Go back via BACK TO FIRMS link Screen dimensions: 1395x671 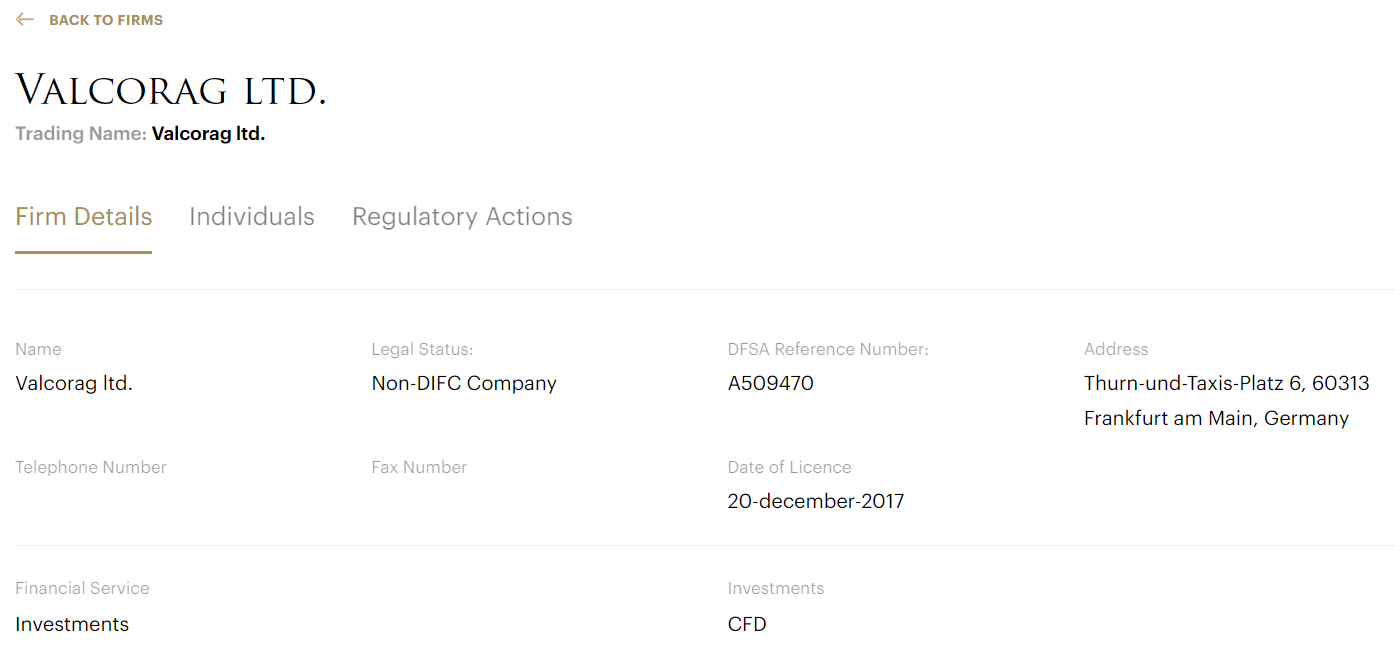pos(105,20)
